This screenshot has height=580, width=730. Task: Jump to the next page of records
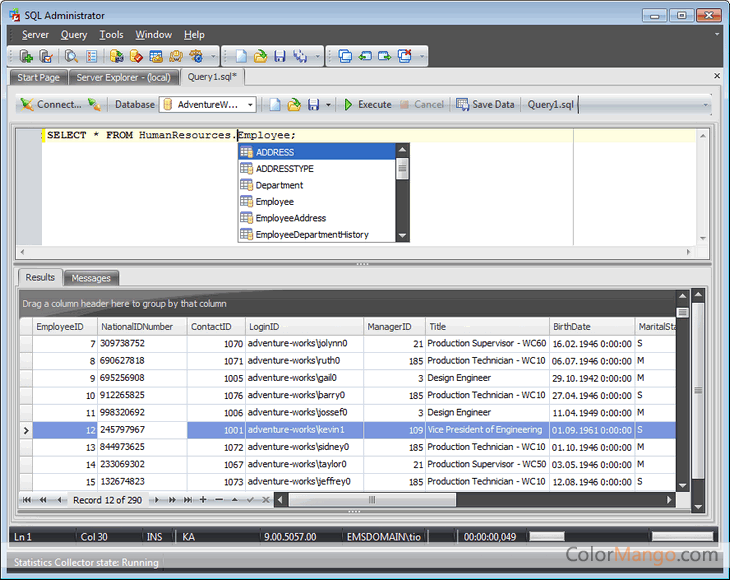point(172,500)
